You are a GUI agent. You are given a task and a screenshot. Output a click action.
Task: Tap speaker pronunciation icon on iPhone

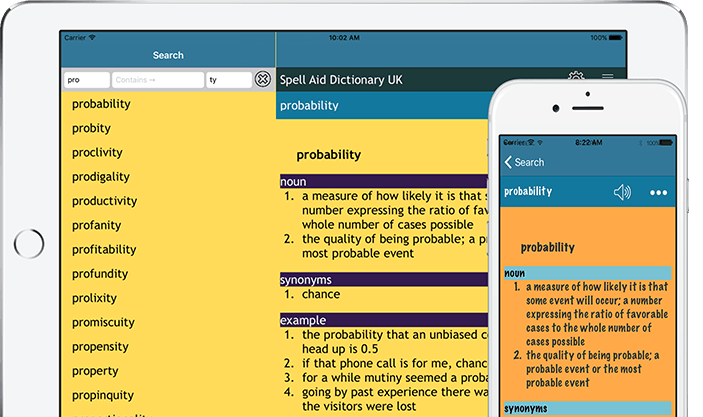coord(622,192)
